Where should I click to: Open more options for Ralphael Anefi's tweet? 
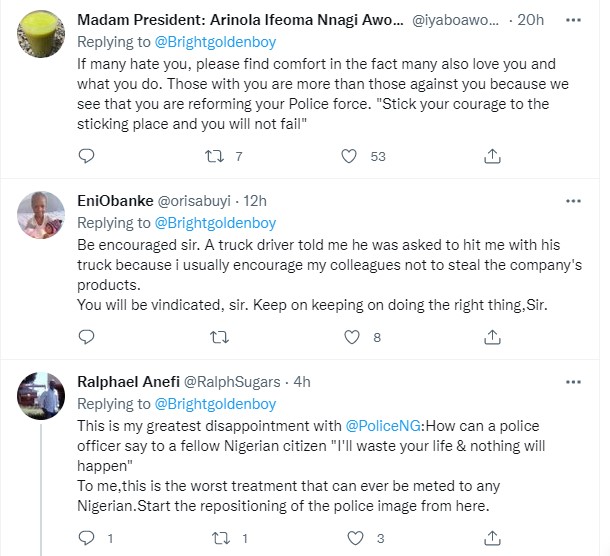573,381
